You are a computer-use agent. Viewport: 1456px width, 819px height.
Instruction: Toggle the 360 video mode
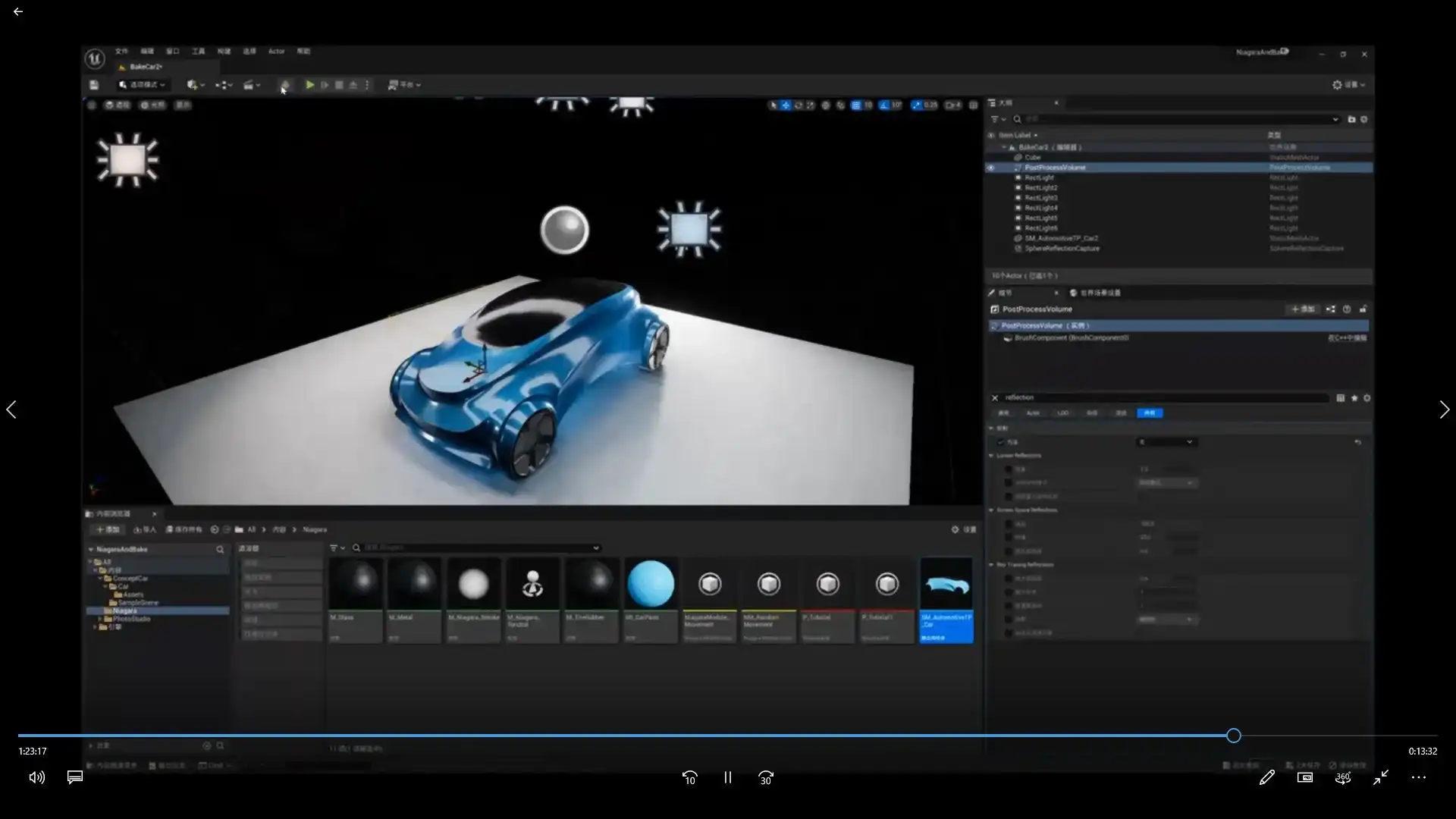tap(1342, 777)
